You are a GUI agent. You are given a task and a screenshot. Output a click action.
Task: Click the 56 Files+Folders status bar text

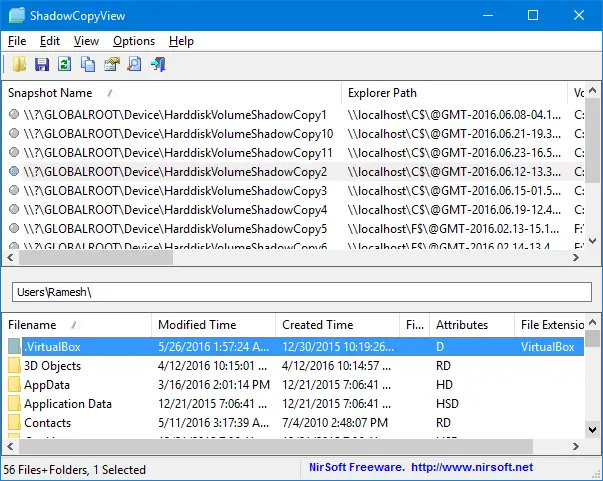[x=75, y=469]
